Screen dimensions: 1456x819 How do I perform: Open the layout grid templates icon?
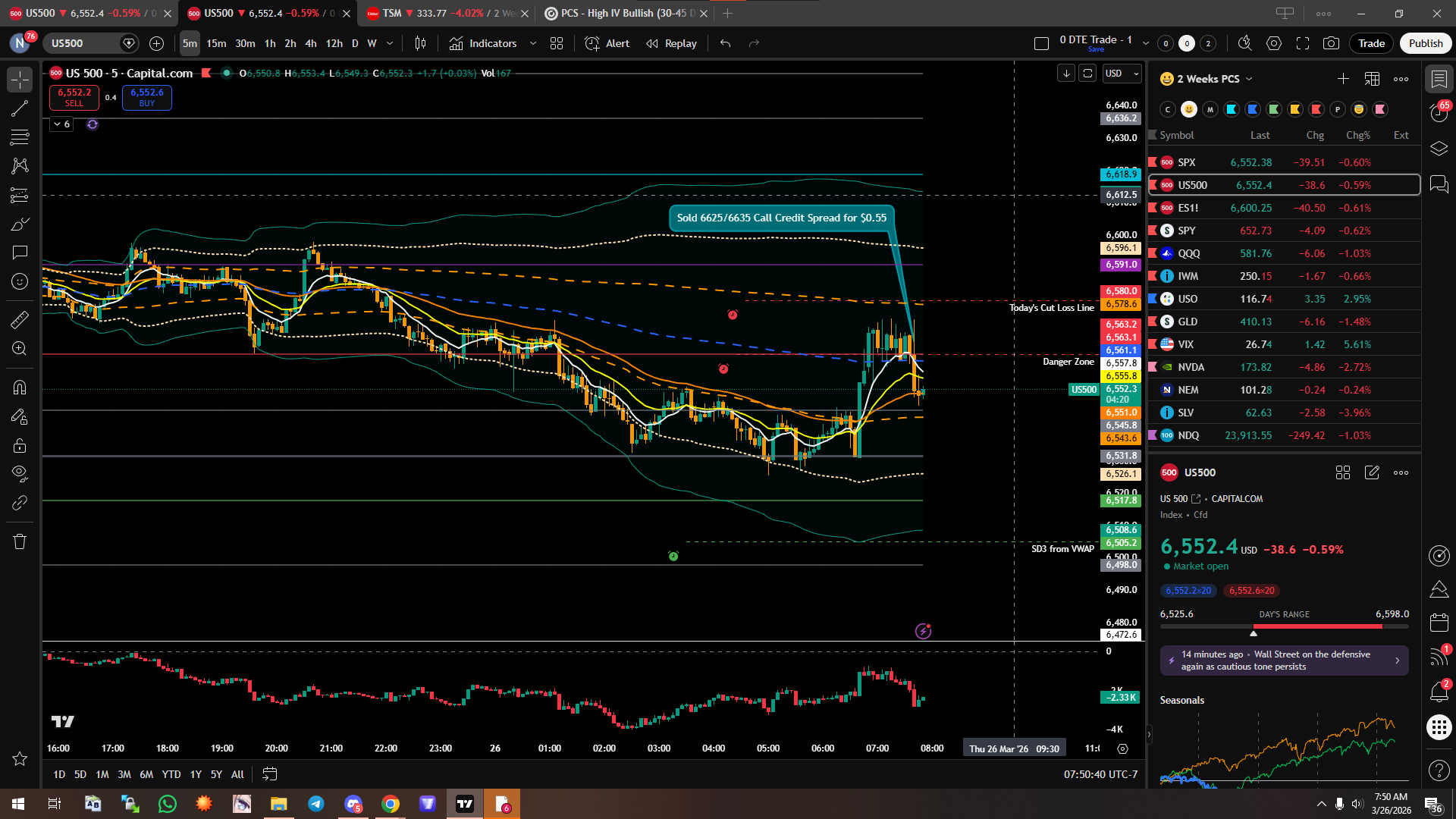(557, 43)
